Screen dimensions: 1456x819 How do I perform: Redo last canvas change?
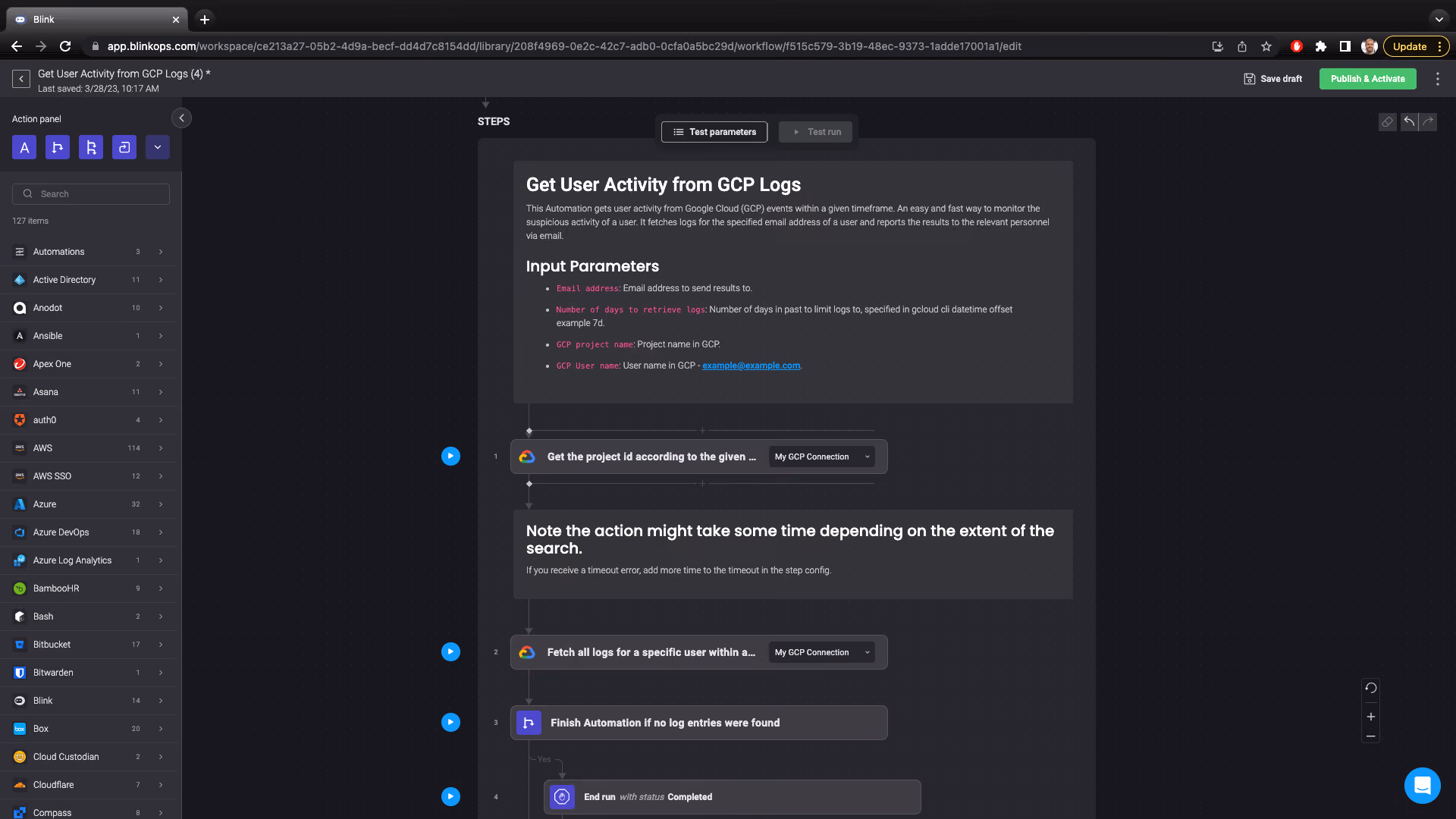tap(1428, 122)
